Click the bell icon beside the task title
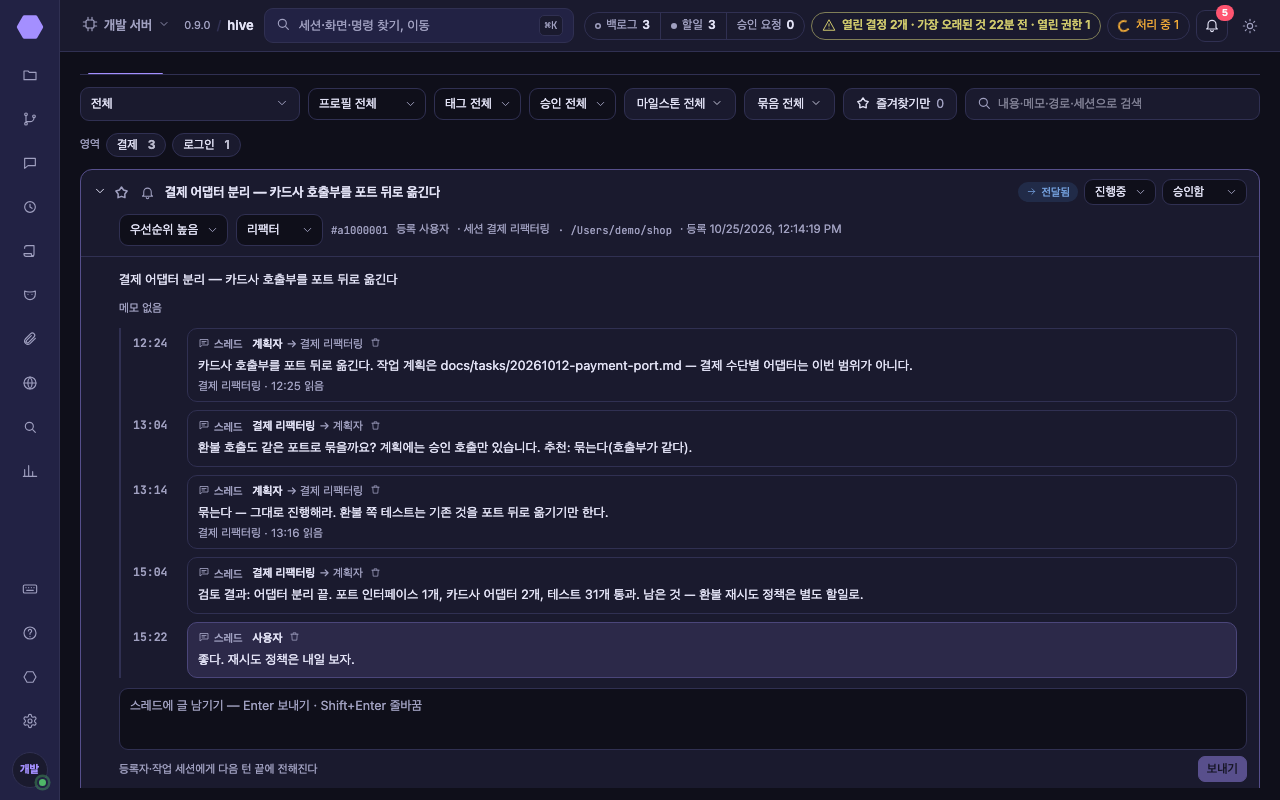Screen dimensions: 1280x800 click(x=148, y=192)
